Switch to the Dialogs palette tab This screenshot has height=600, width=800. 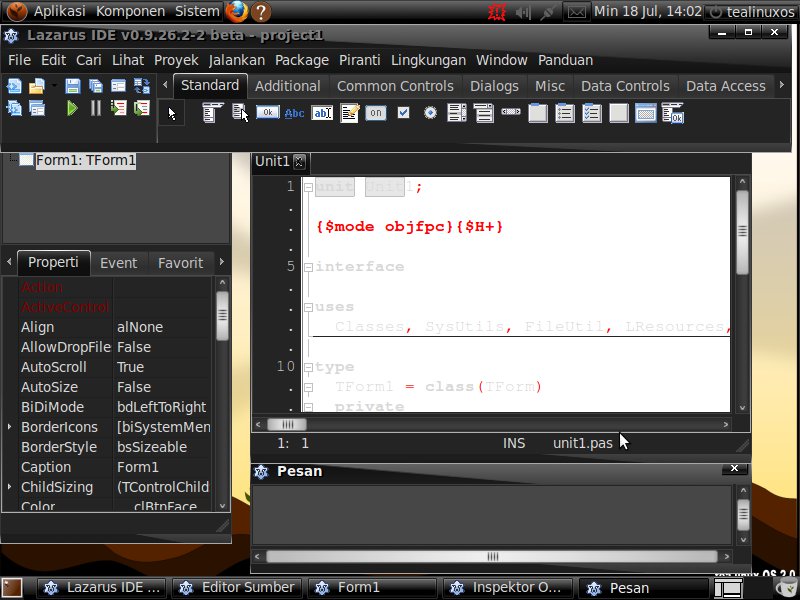[x=494, y=86]
